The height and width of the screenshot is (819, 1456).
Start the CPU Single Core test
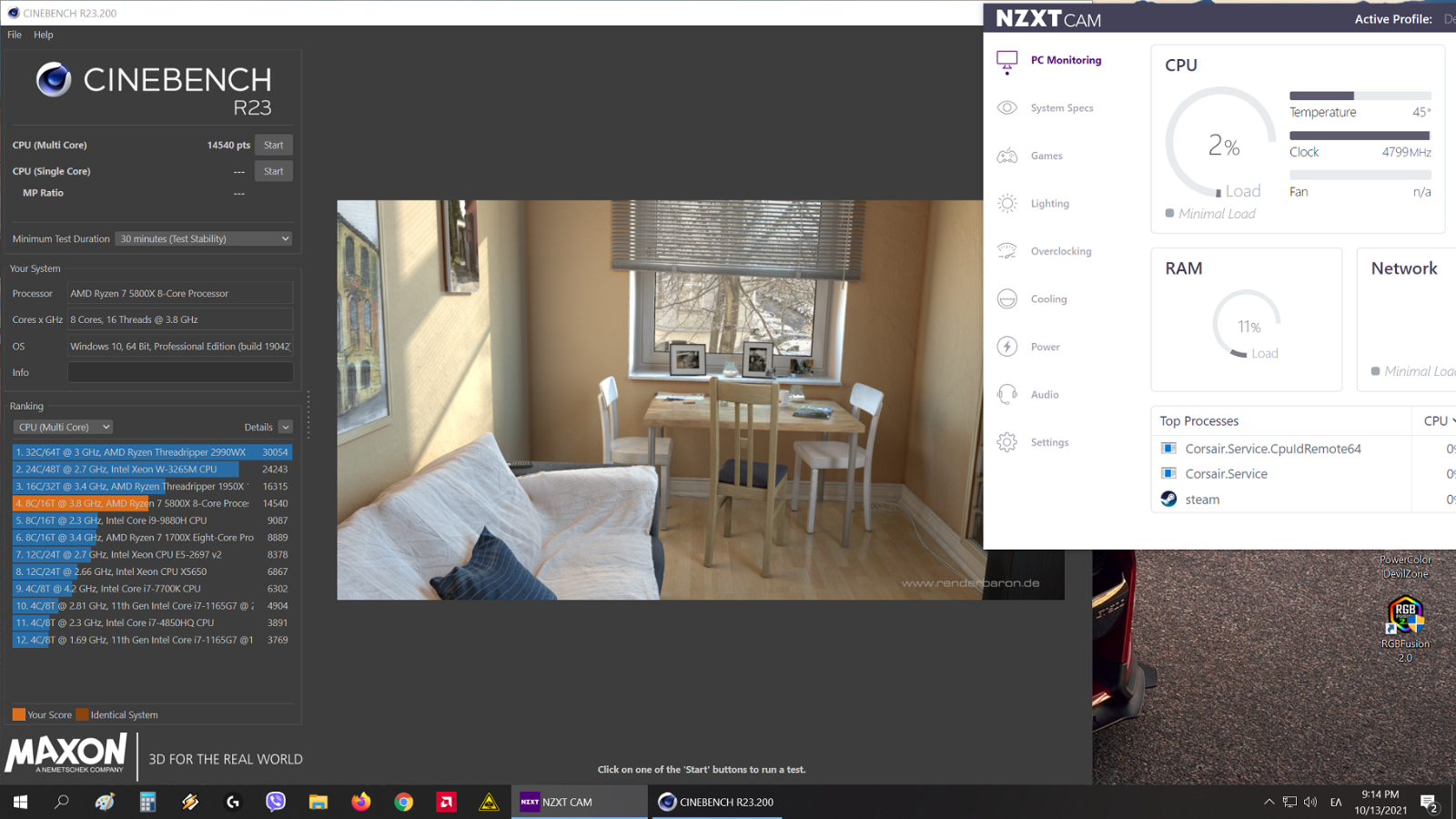tap(274, 171)
